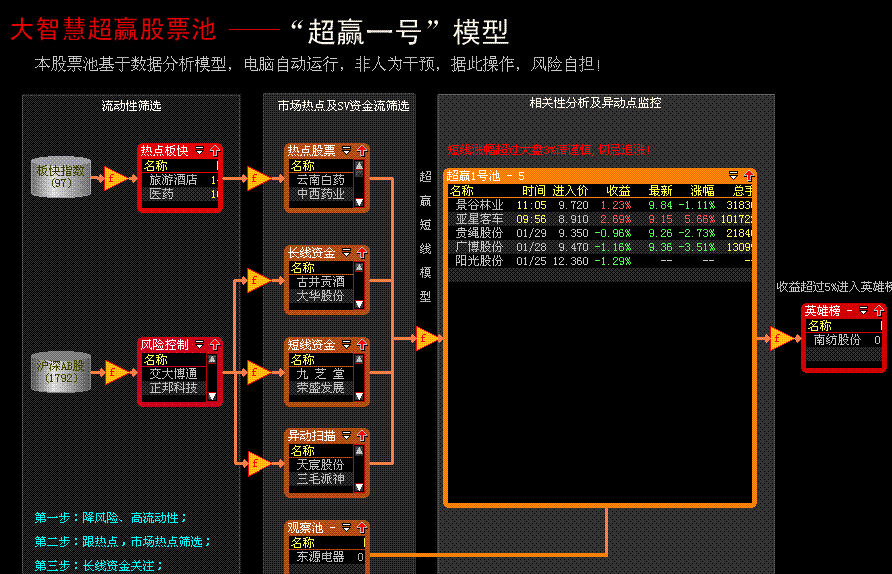
Task: Click the filter triangle feeding 长线资金 panel
Action: 258,280
